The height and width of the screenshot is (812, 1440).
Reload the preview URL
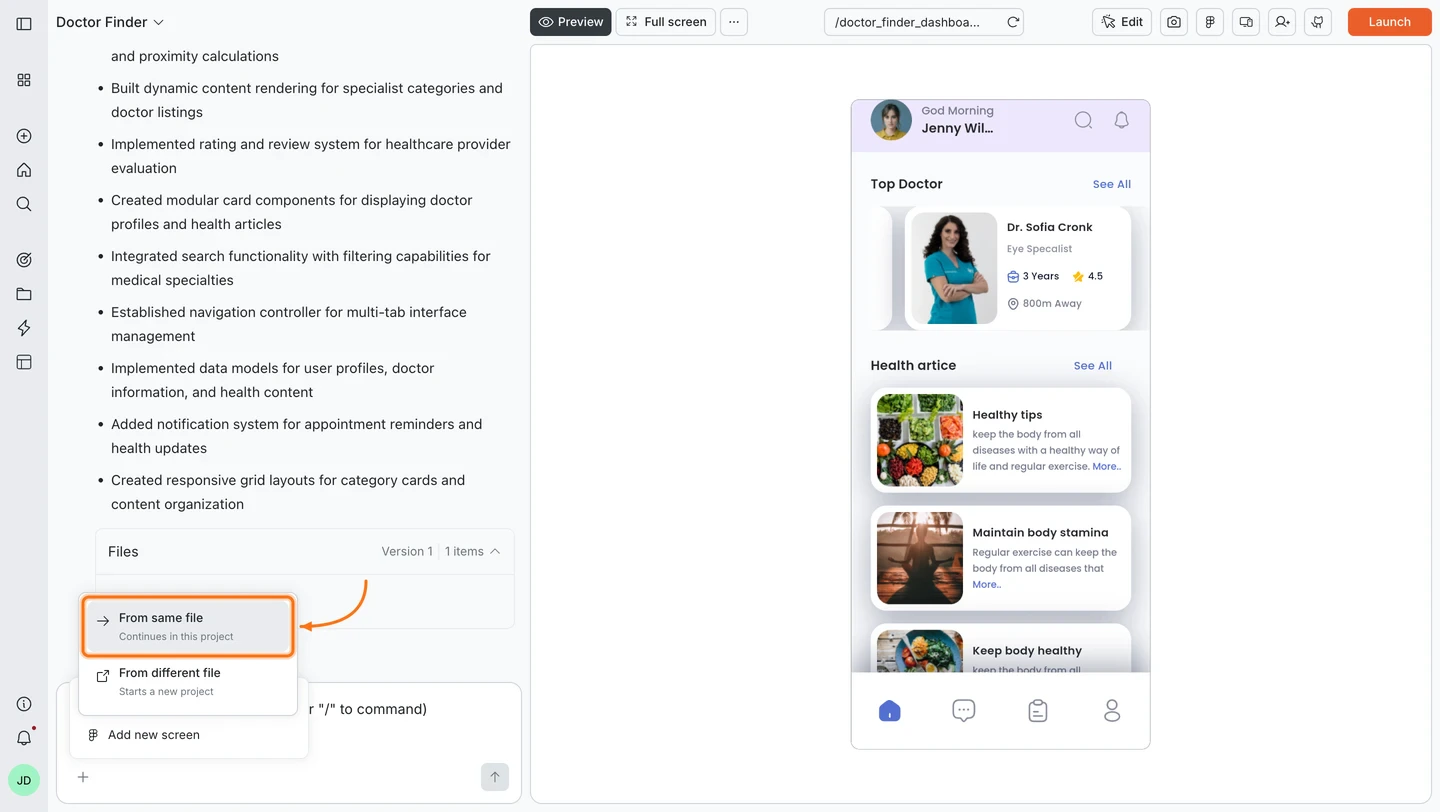click(x=1013, y=22)
